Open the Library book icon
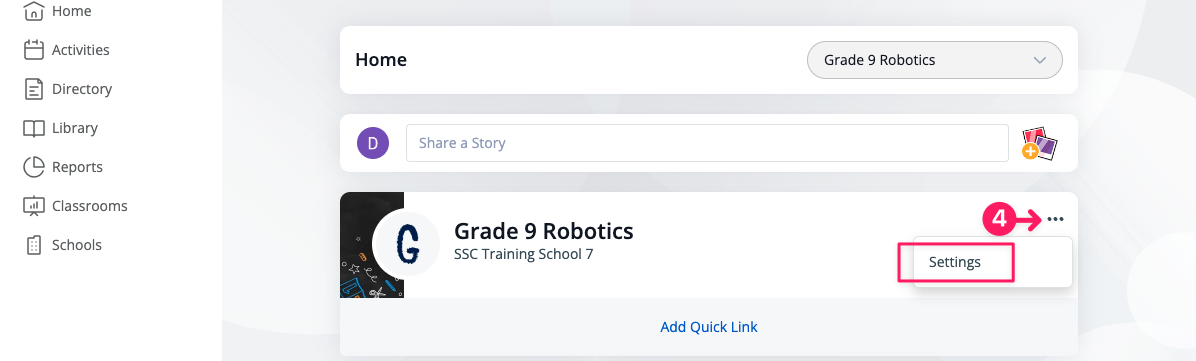 [x=34, y=128]
